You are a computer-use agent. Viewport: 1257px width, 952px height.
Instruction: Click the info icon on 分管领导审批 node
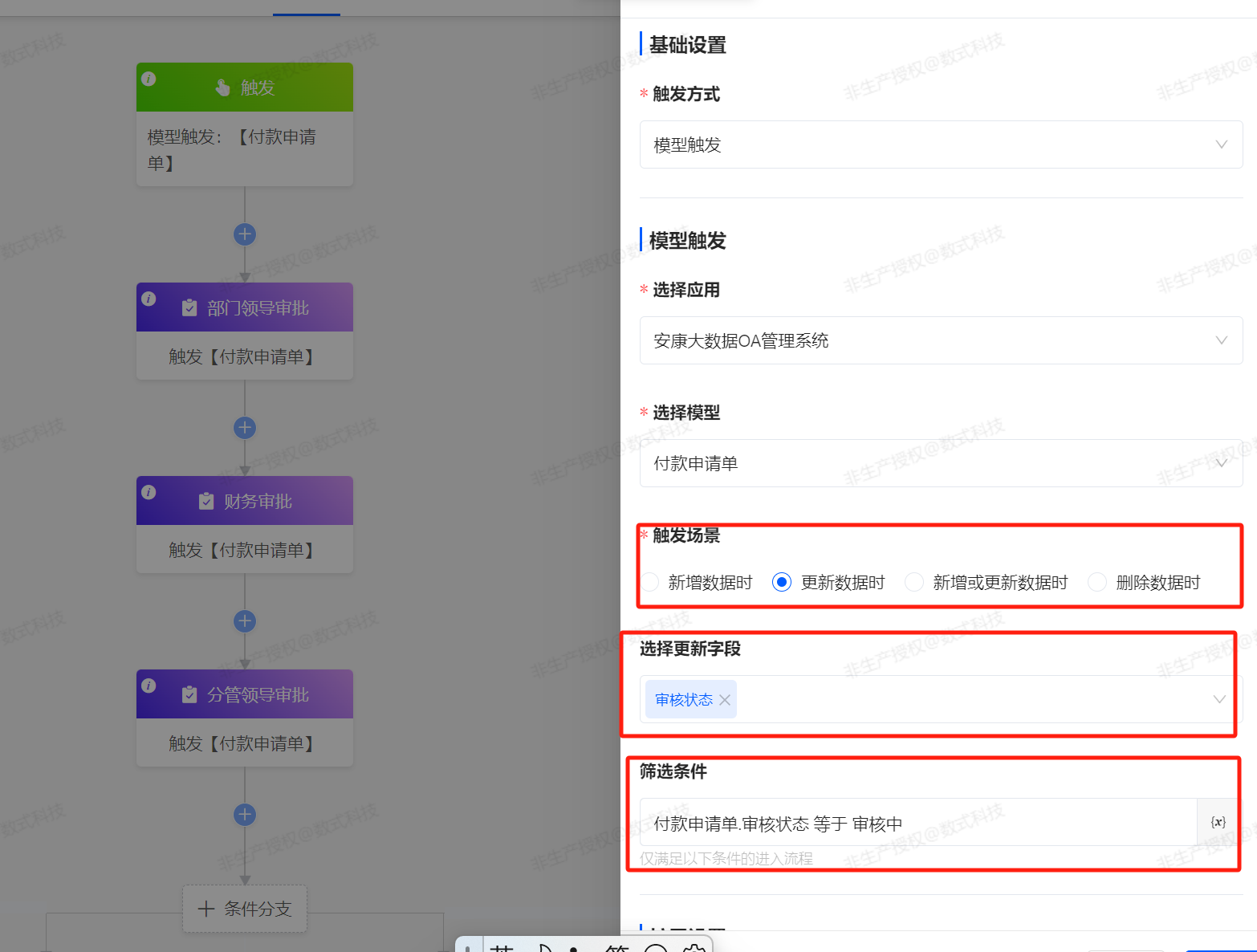point(148,686)
